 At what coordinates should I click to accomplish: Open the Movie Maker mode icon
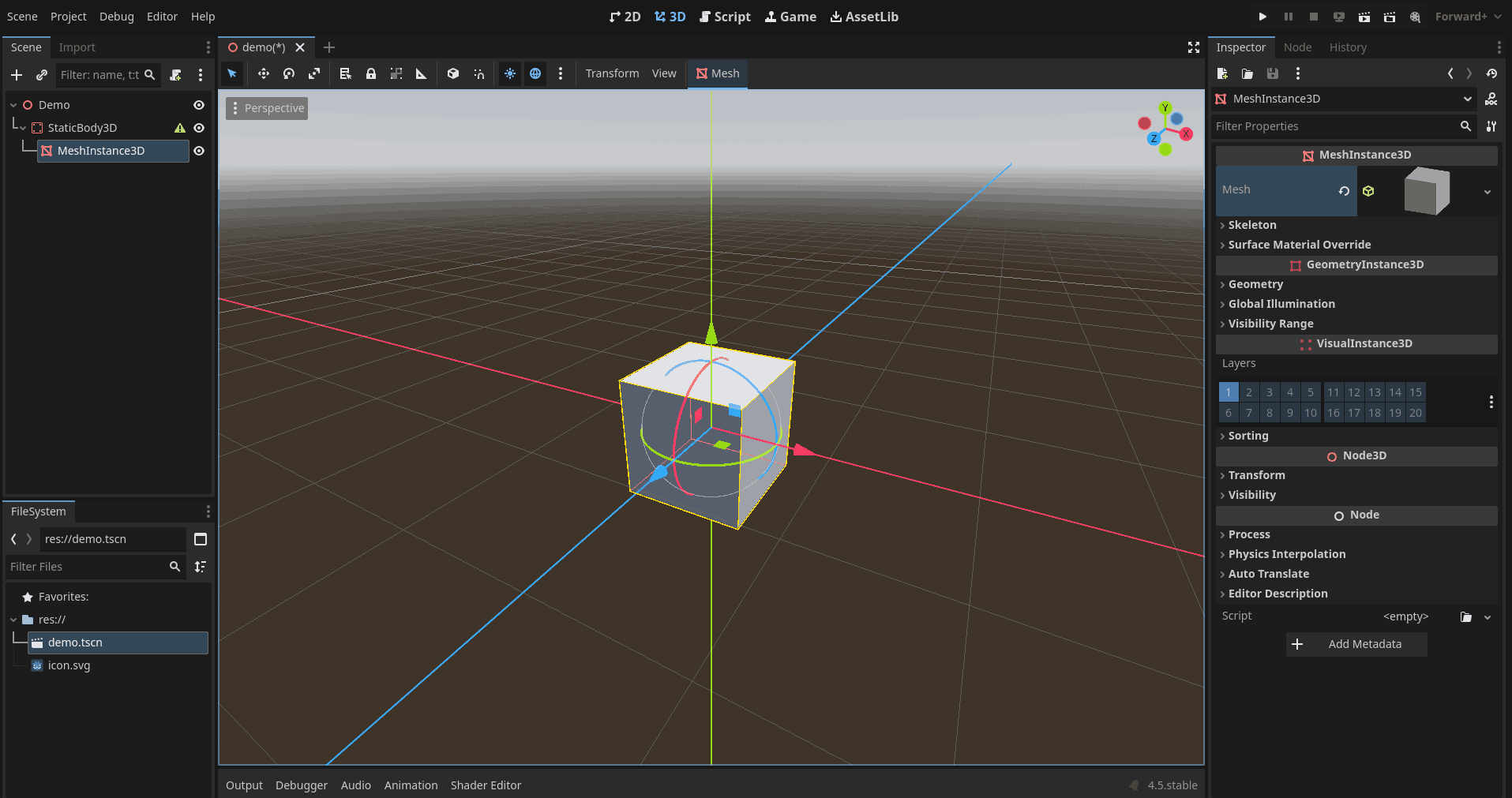click(1415, 17)
